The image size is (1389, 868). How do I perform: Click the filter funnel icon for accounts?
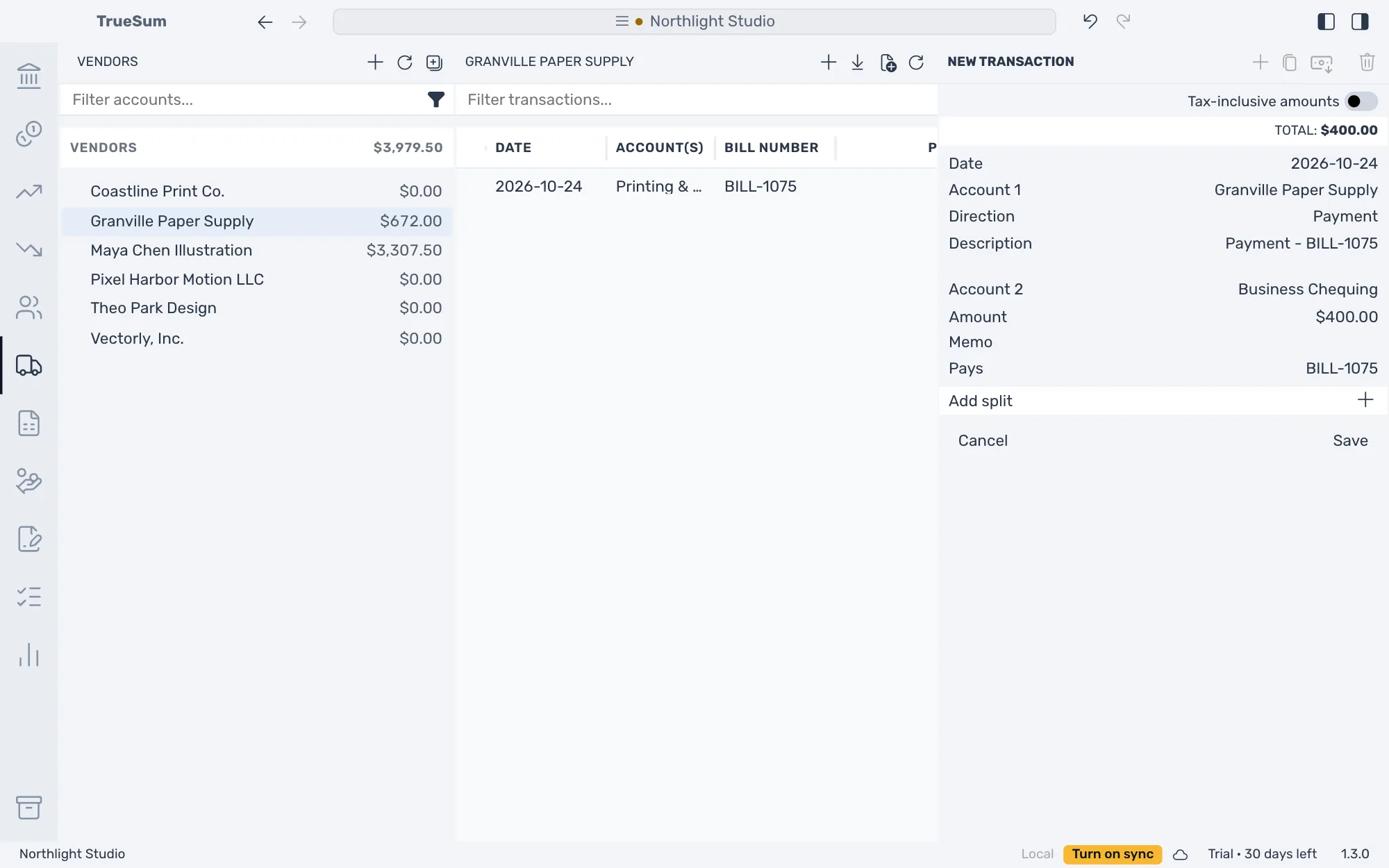pyautogui.click(x=435, y=100)
